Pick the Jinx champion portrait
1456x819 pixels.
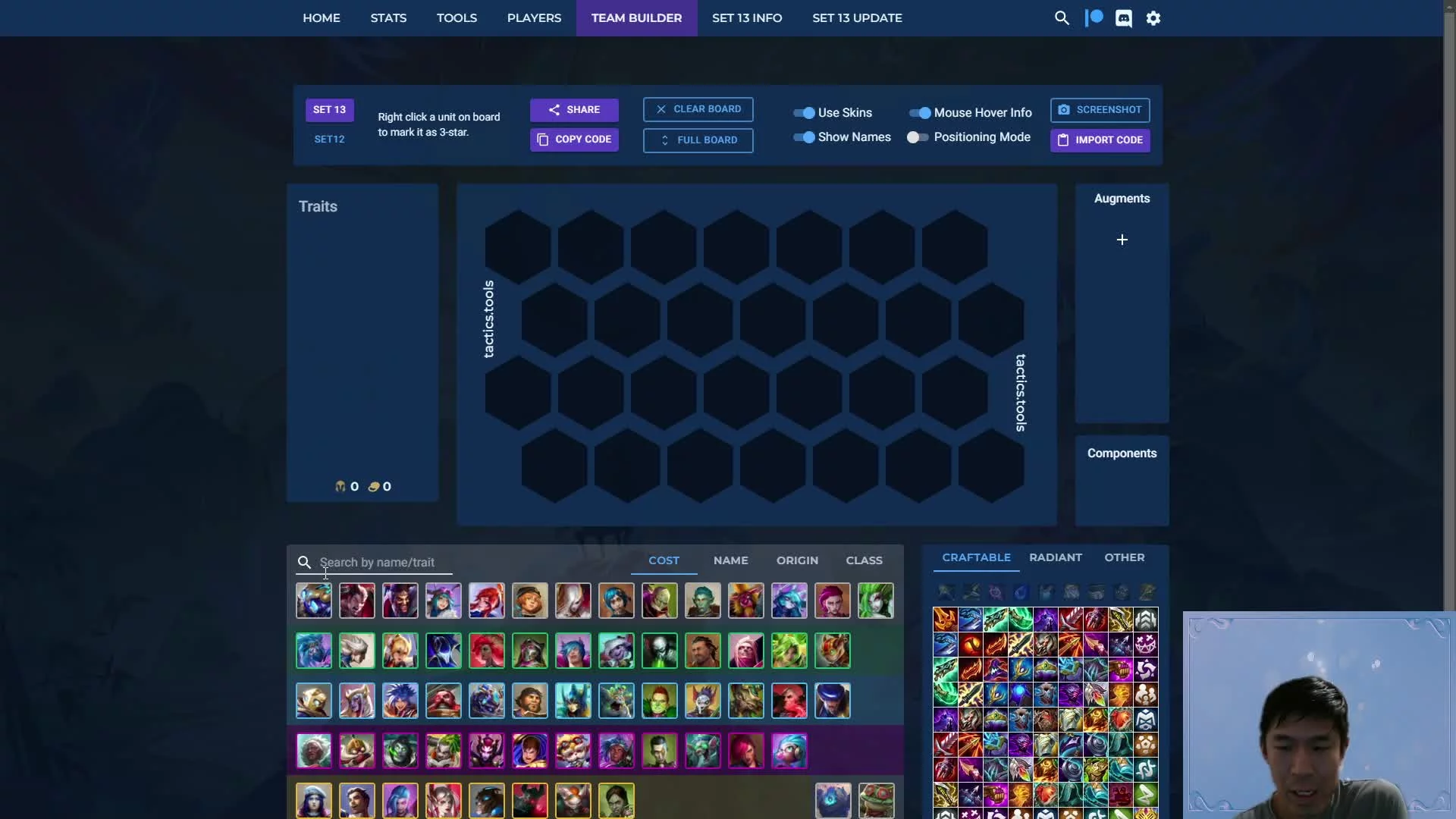click(400, 801)
